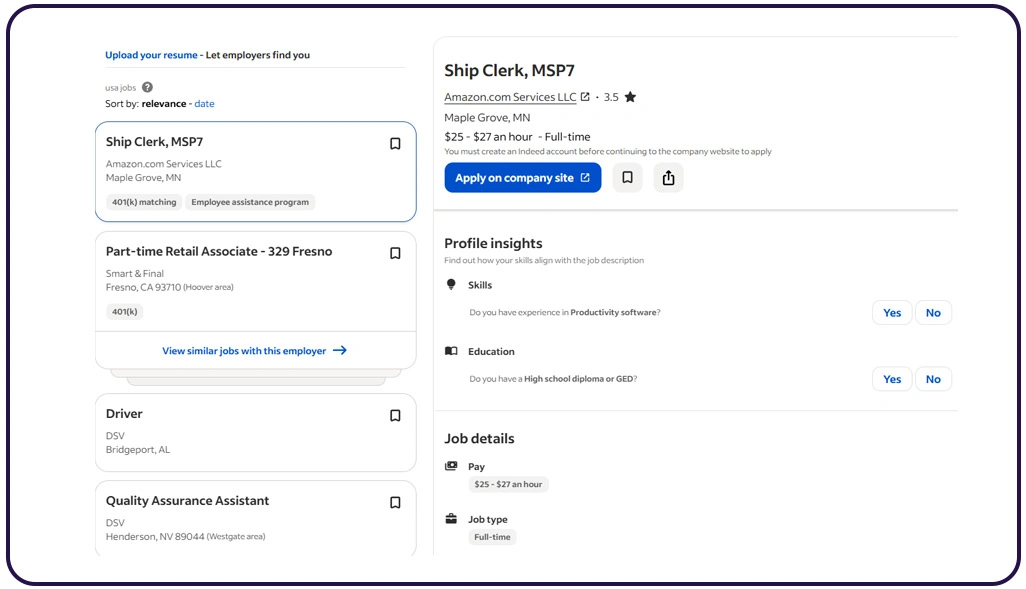Open the Driver job listing title

125,414
